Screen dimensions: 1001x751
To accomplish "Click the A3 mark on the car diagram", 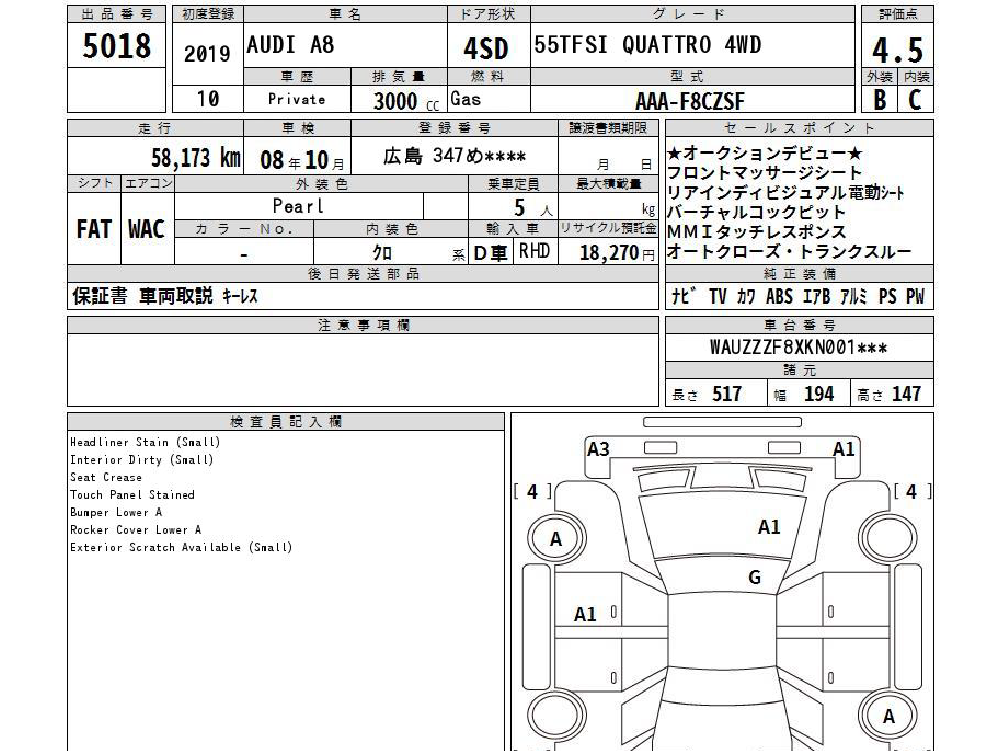I will point(598,450).
